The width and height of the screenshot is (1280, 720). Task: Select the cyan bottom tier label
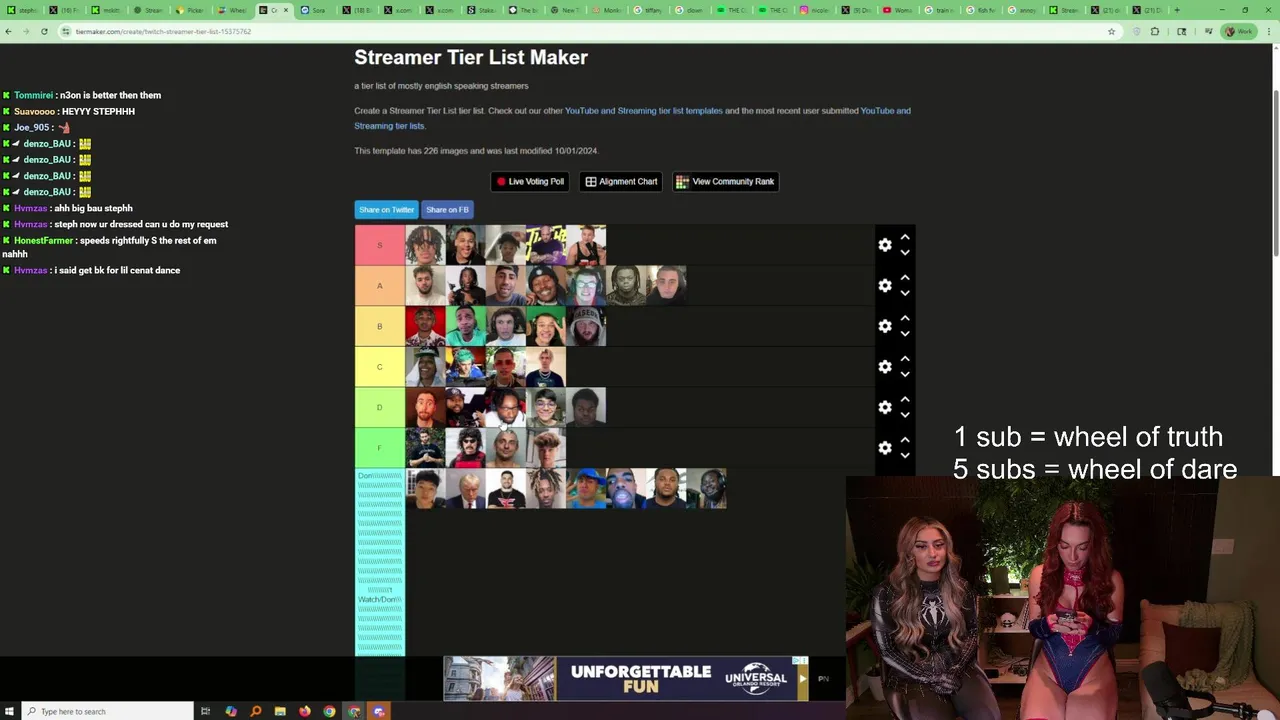pos(380,562)
